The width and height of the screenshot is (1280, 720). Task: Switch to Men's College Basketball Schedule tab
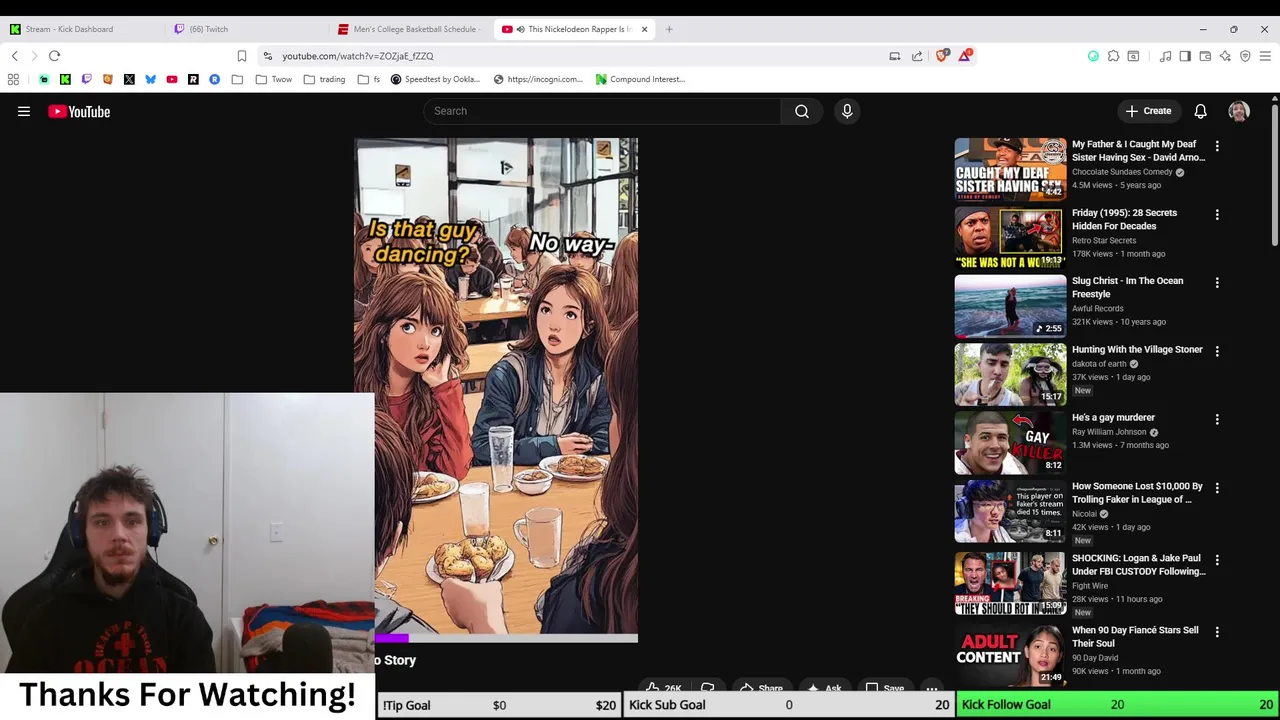click(410, 29)
